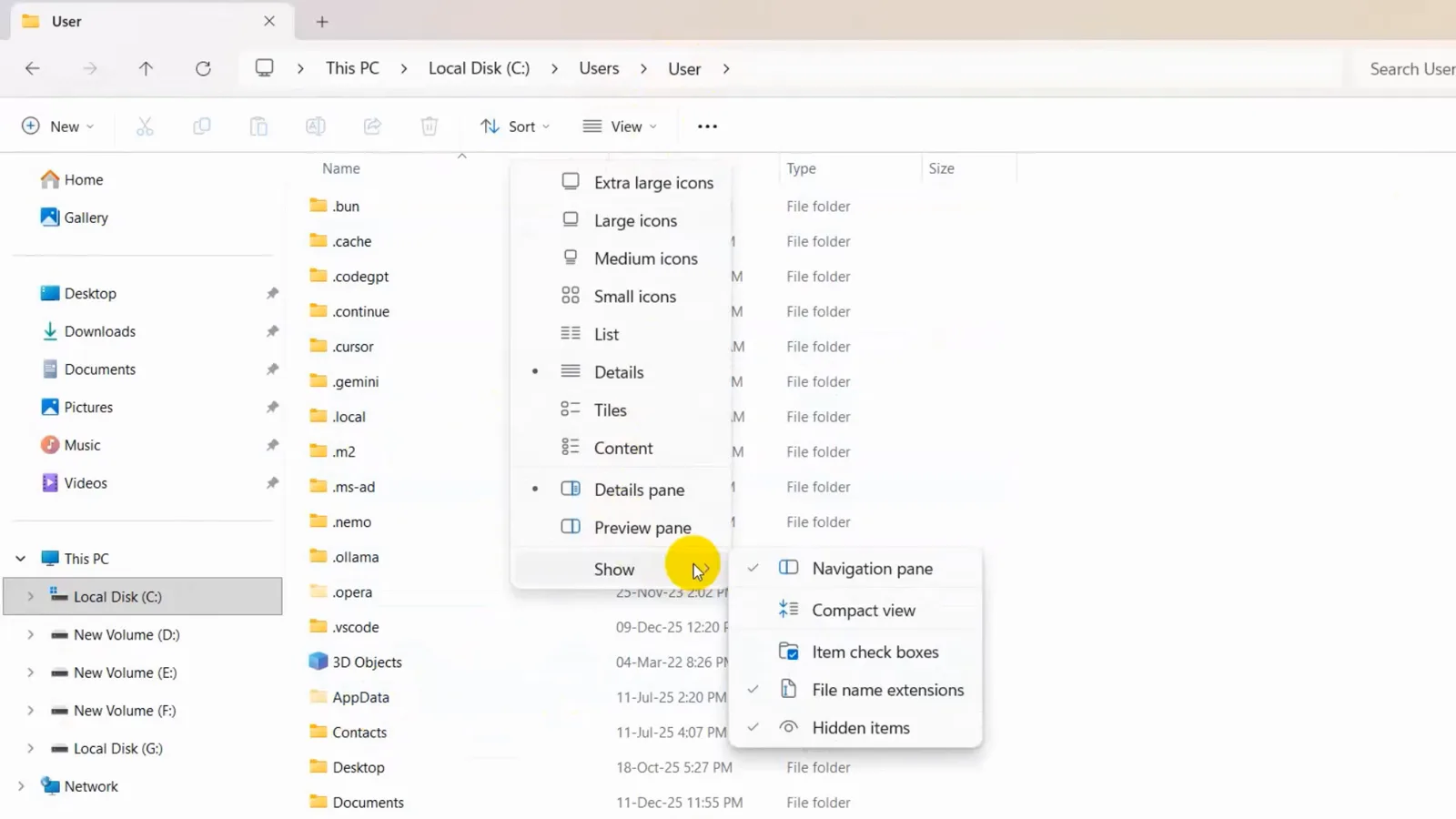Go to Local Disk (C:) in breadcrumb
1456x819 pixels.
click(x=479, y=68)
